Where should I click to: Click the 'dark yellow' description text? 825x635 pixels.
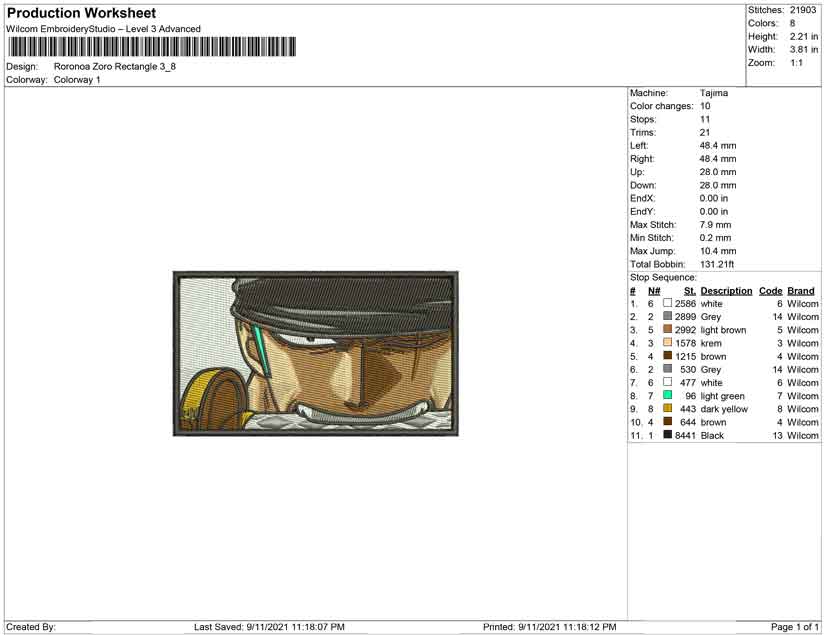point(724,409)
